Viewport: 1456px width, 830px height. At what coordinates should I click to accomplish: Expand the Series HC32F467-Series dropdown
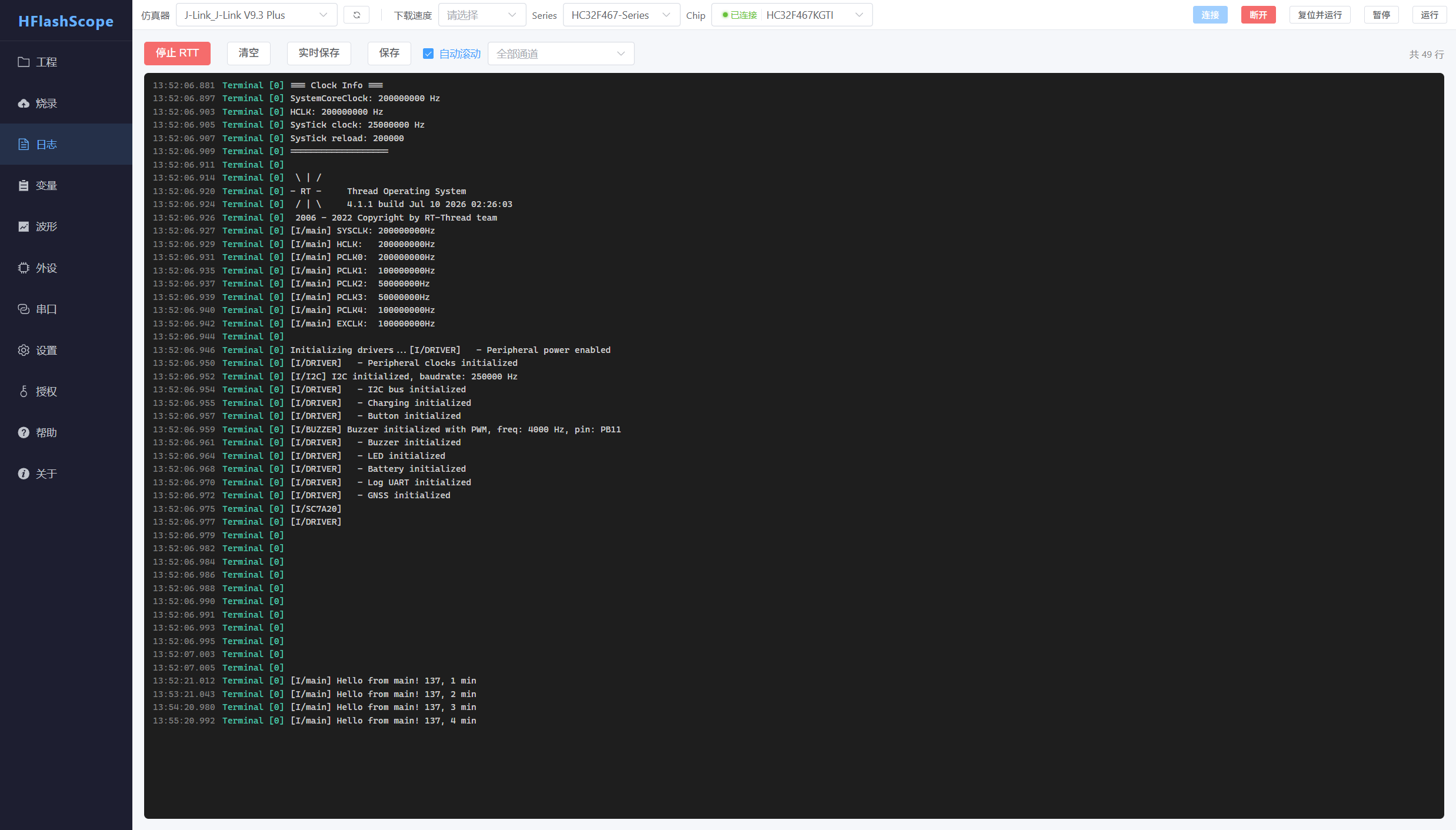click(x=621, y=15)
